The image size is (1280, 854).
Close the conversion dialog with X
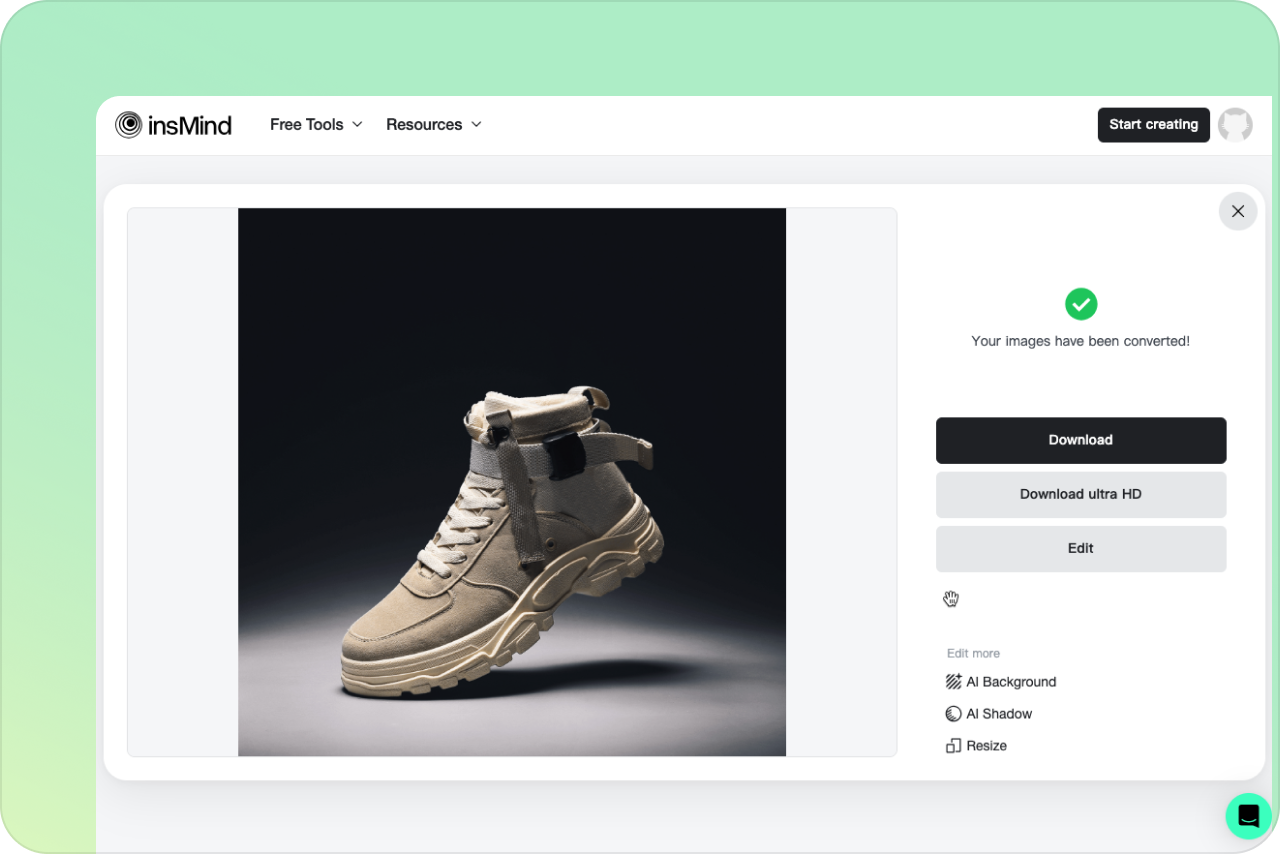(x=1238, y=211)
